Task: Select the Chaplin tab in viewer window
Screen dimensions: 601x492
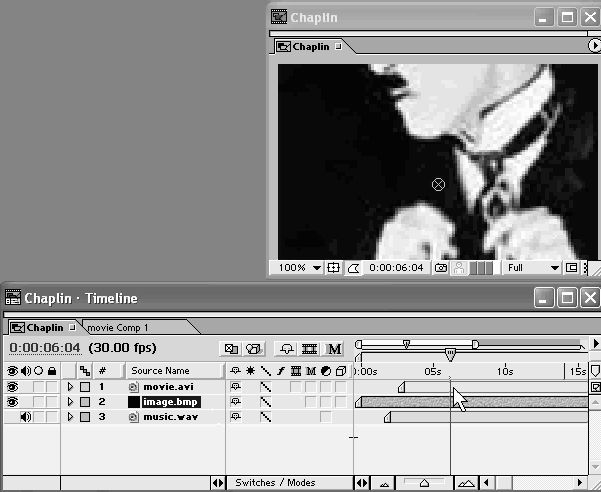Action: tap(310, 46)
